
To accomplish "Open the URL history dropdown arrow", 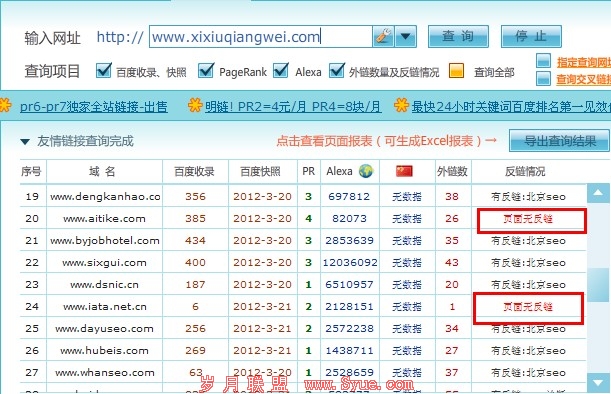I will (x=406, y=37).
